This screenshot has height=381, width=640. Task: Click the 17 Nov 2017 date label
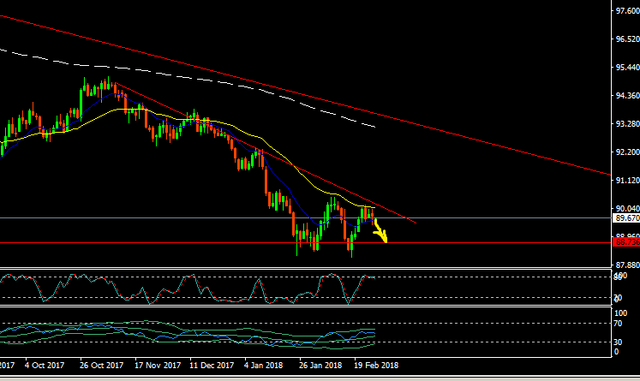tap(158, 365)
